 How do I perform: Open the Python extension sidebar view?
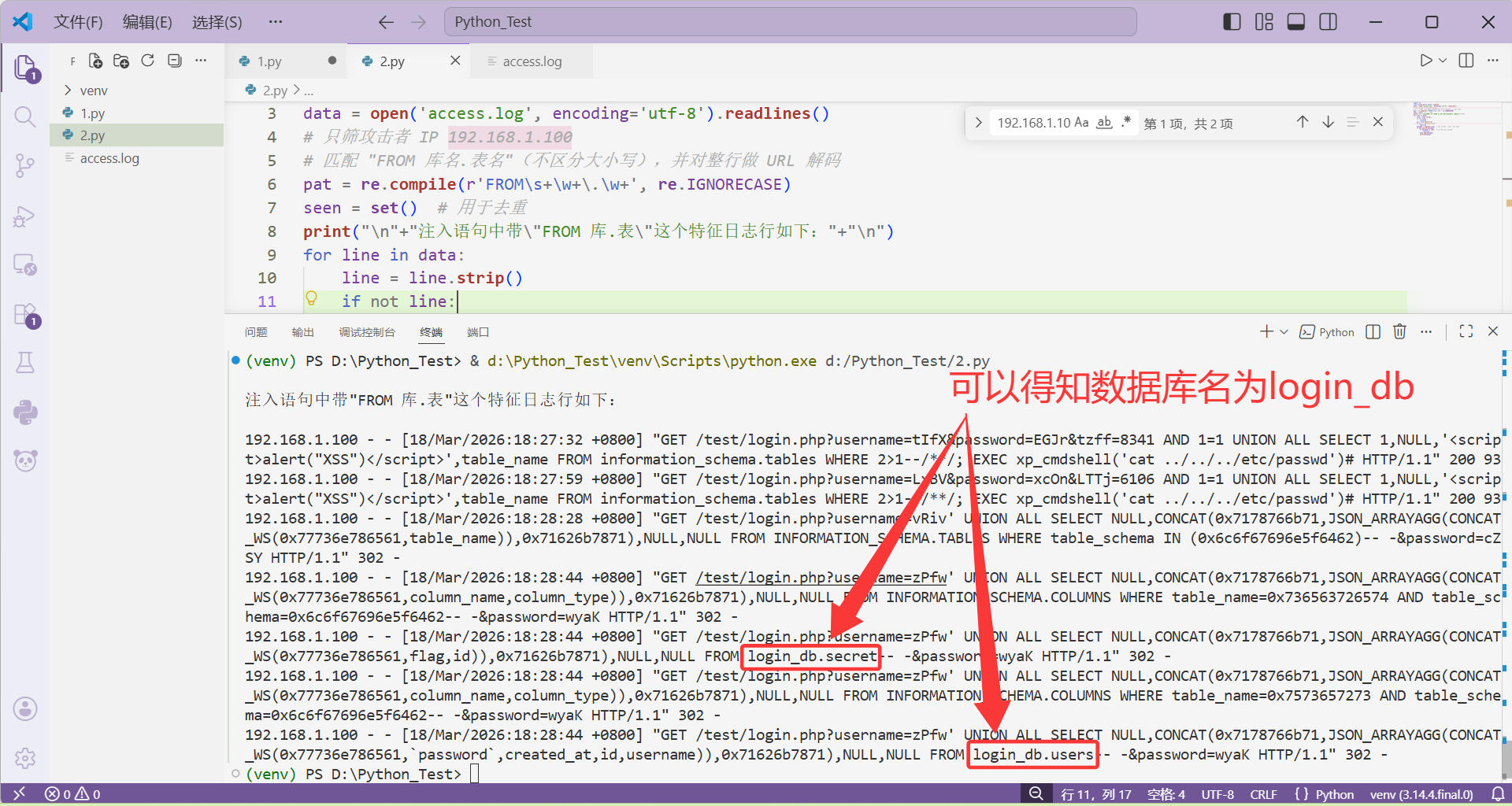coord(25,412)
